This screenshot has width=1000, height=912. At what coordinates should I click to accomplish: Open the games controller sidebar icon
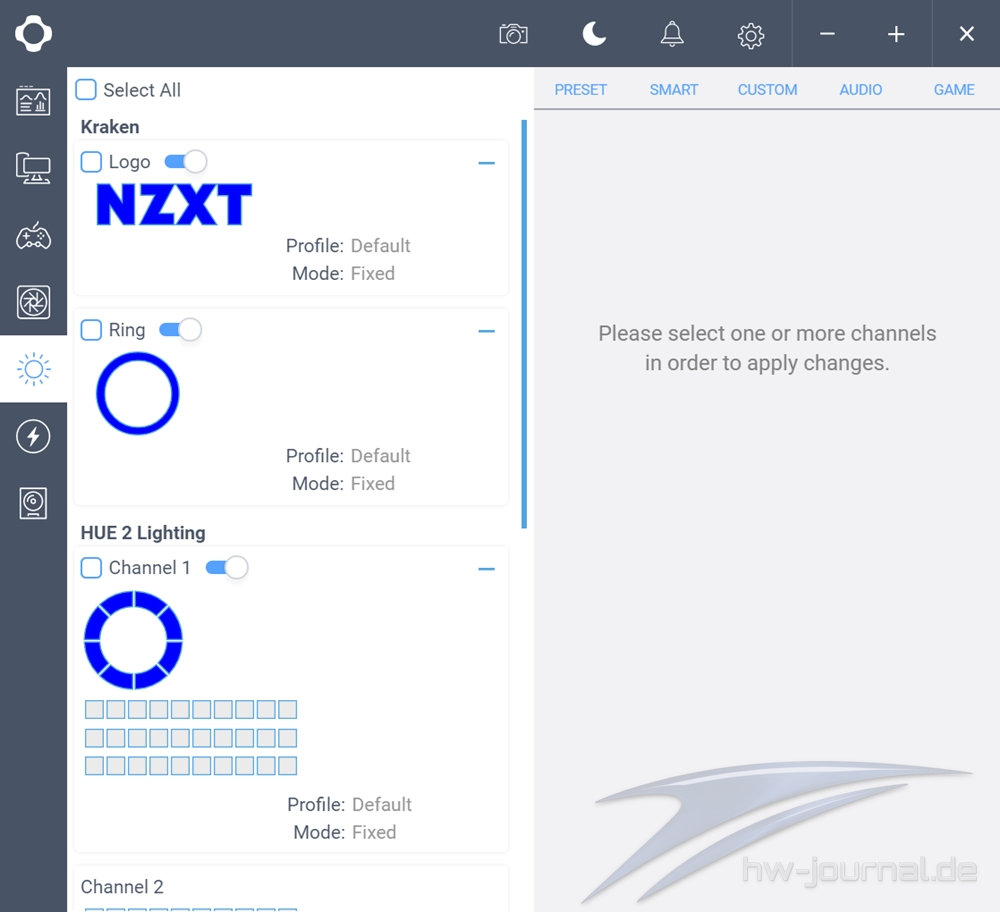(33, 236)
